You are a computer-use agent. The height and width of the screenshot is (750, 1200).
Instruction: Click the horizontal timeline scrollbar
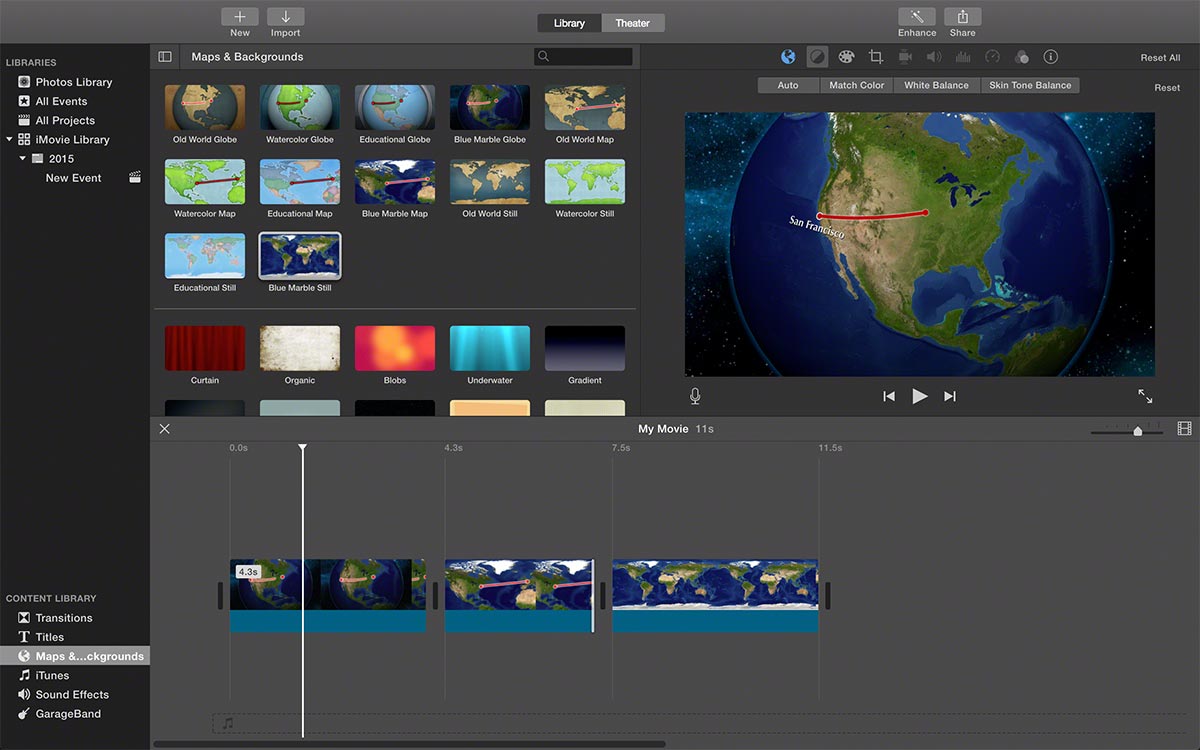tap(409, 744)
